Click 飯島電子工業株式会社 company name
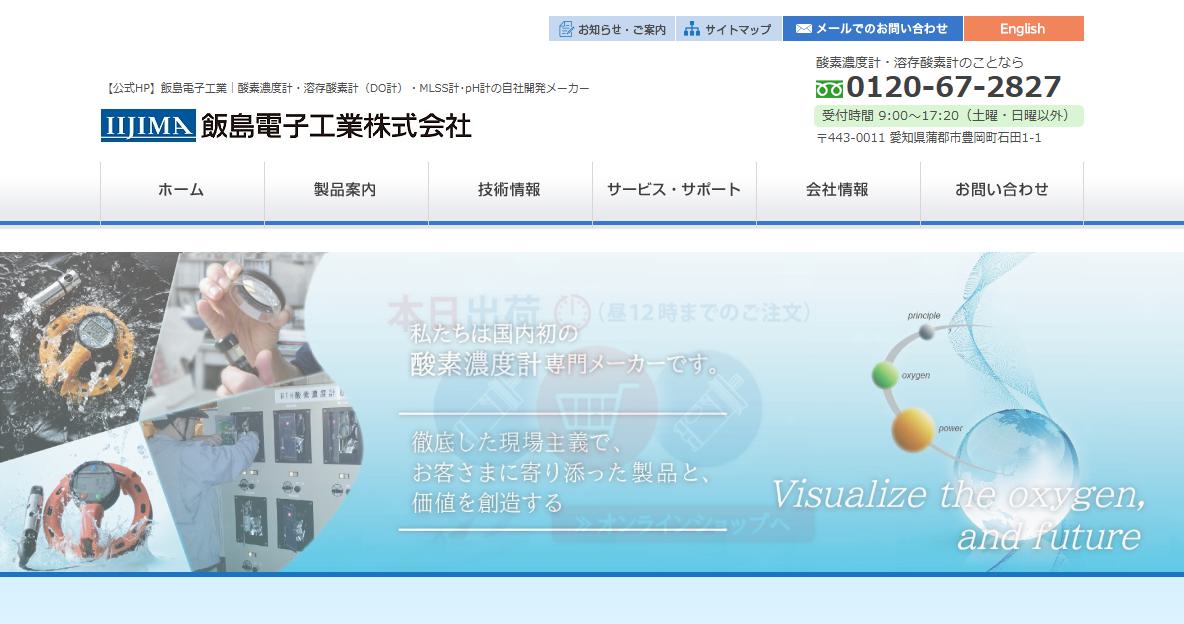This screenshot has height=624, width=1184. pos(336,126)
